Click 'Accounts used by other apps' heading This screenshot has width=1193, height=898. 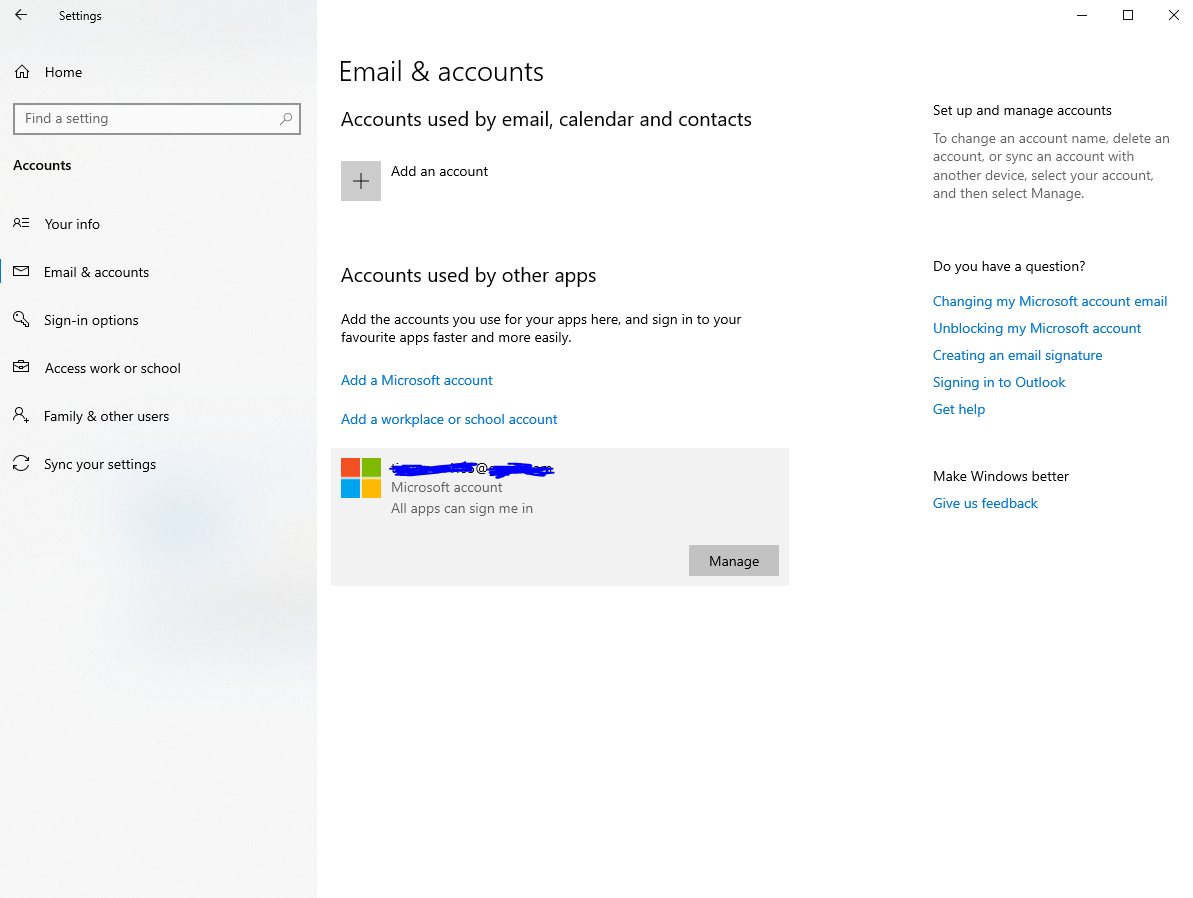tap(469, 275)
